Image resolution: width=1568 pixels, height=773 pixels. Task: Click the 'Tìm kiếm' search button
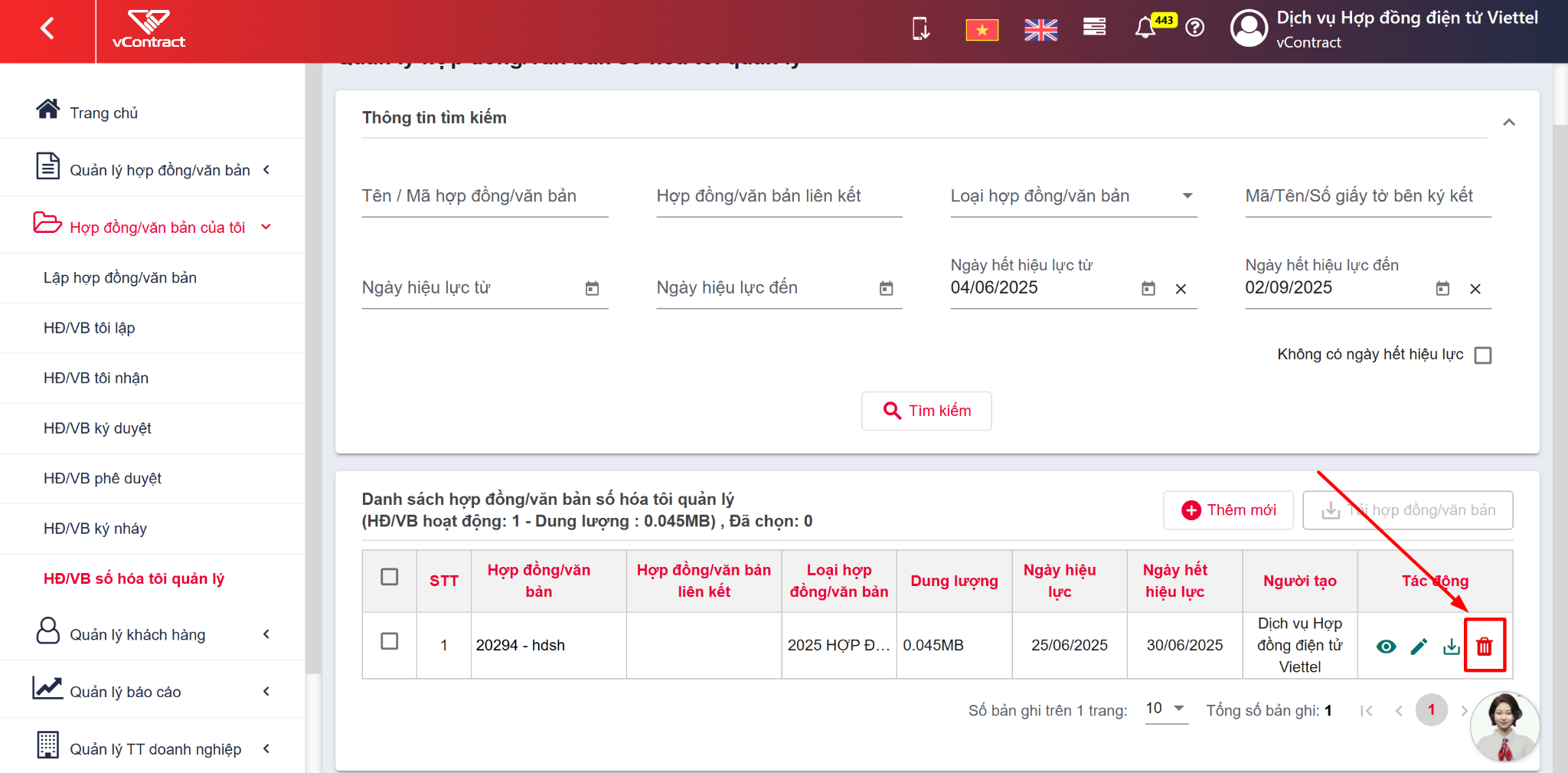click(x=926, y=411)
